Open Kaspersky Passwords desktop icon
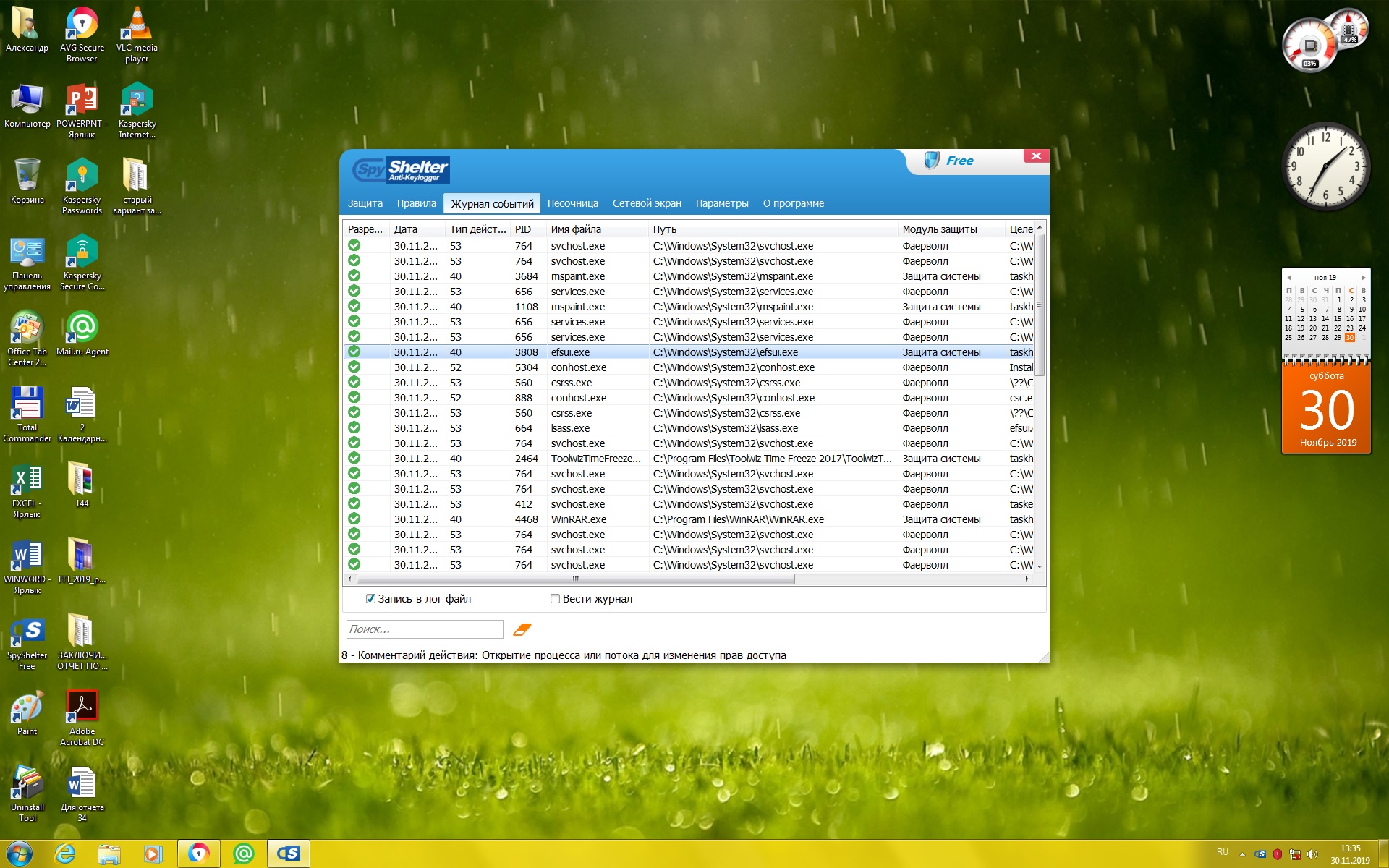This screenshot has width=1389, height=868. click(82, 177)
